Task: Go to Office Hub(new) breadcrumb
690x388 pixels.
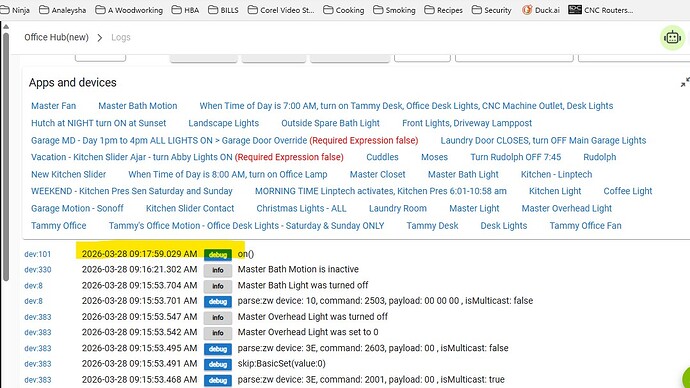Action: tap(56, 37)
